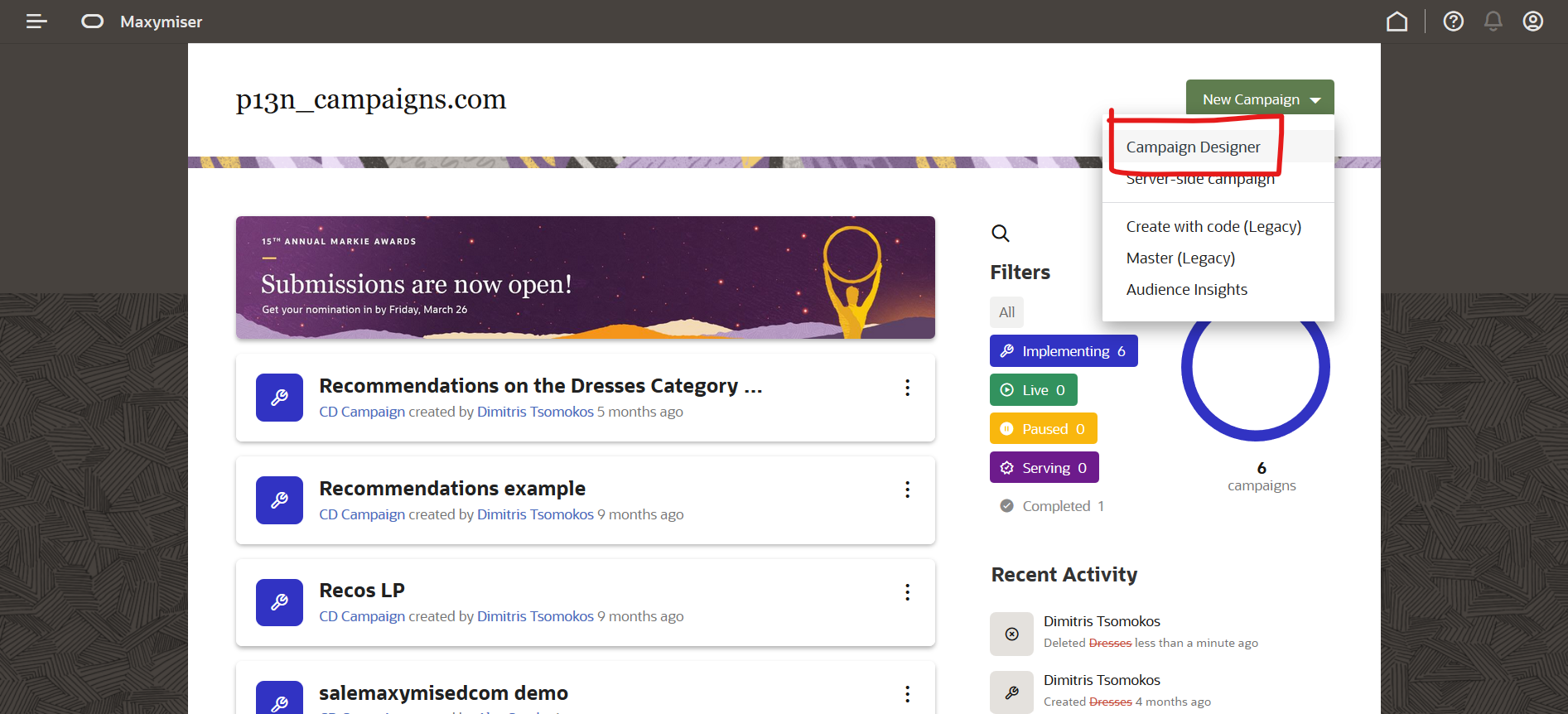Choose Master (Legacy) menu entry

(1180, 258)
